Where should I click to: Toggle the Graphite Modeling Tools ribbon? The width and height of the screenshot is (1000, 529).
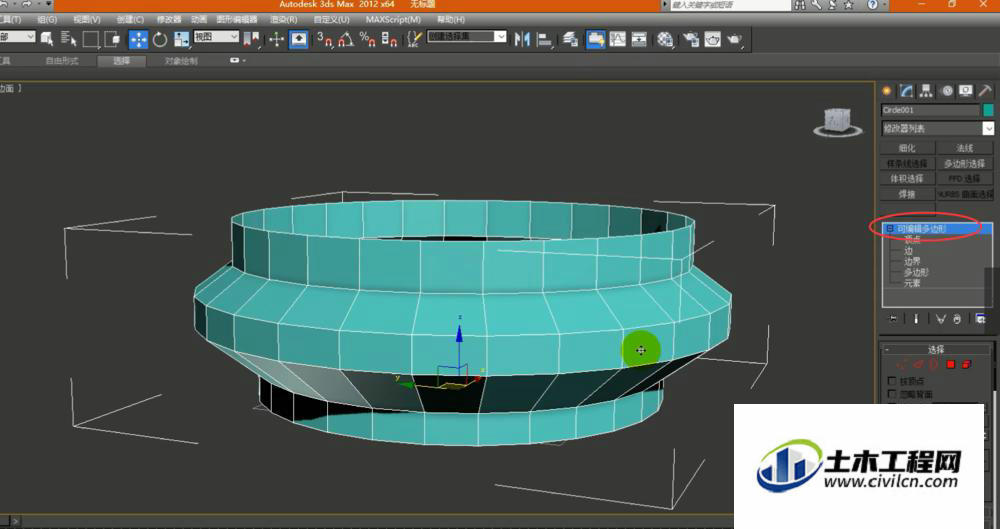[x=596, y=40]
